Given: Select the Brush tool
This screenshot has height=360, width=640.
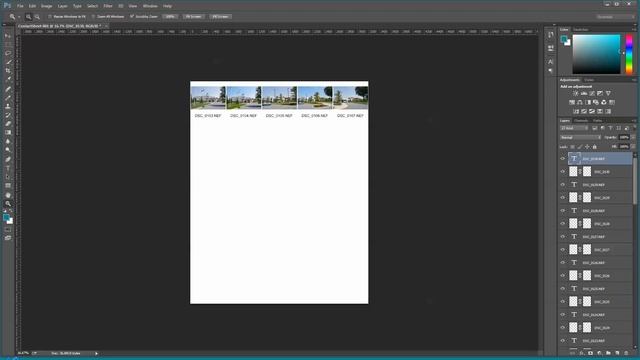Looking at the screenshot, I should click(8, 98).
